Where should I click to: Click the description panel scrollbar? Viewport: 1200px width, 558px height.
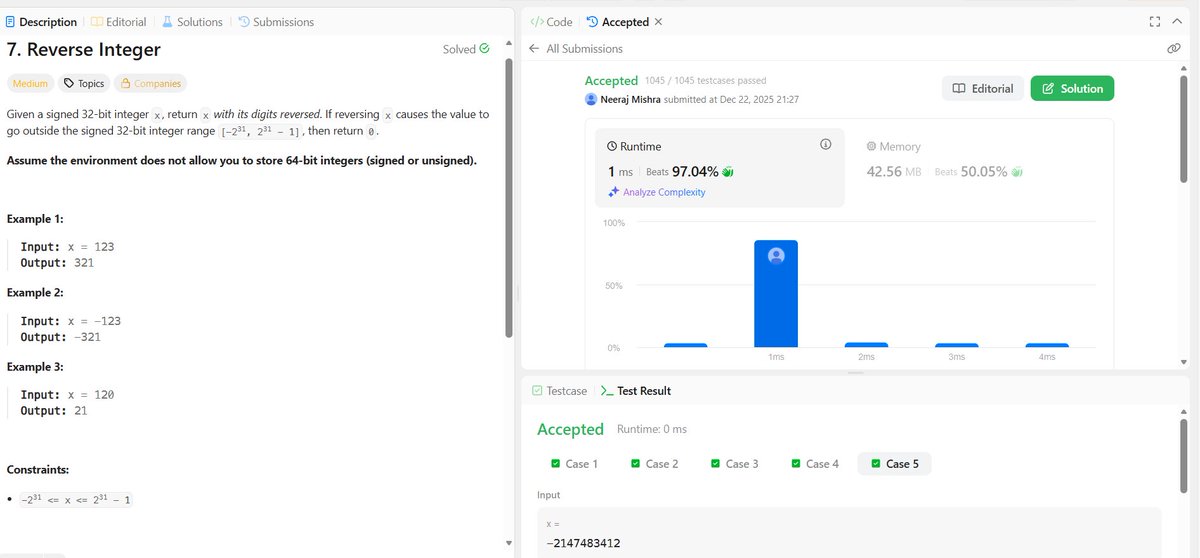point(509,198)
